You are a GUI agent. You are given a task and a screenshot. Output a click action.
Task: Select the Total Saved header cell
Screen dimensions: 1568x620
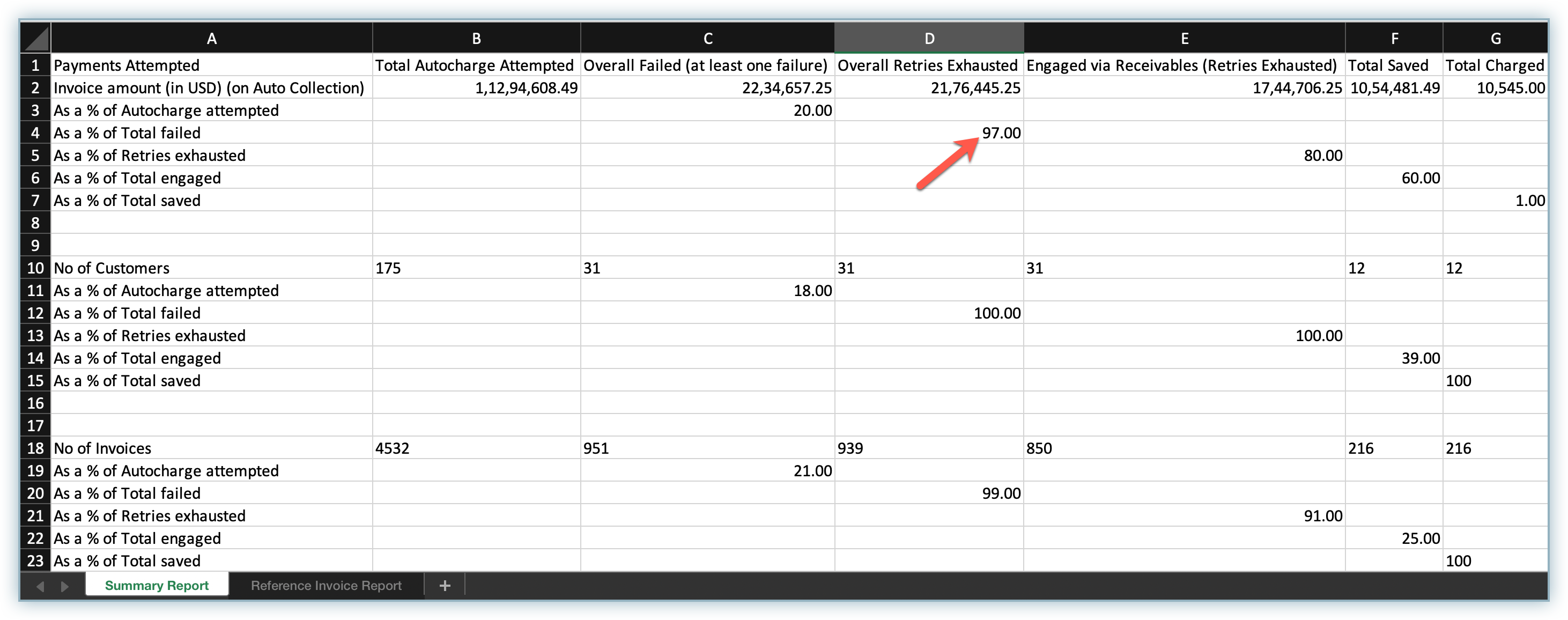(1393, 65)
